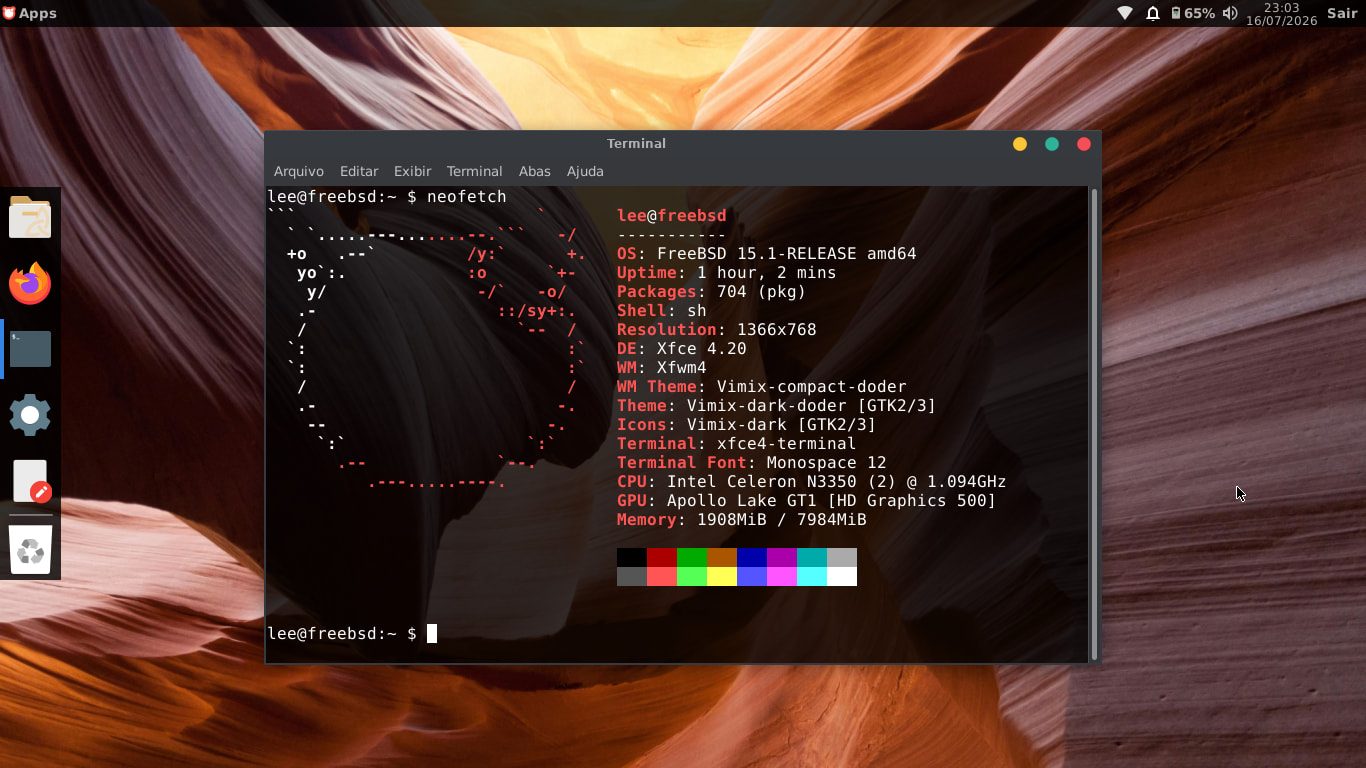Click the 'Uptime: 1 hour, 2 mins' line
The width and height of the screenshot is (1366, 768).
727,273
